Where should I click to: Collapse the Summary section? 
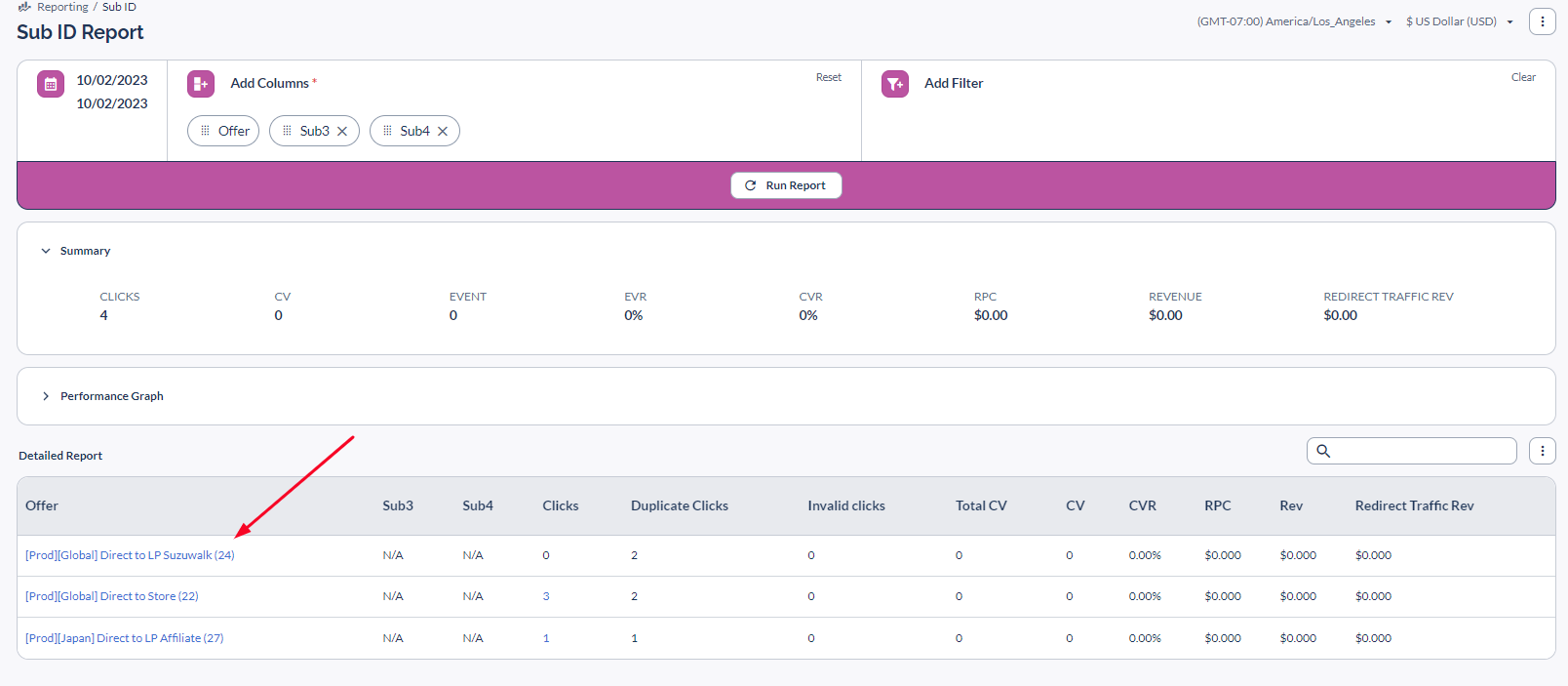(x=46, y=251)
